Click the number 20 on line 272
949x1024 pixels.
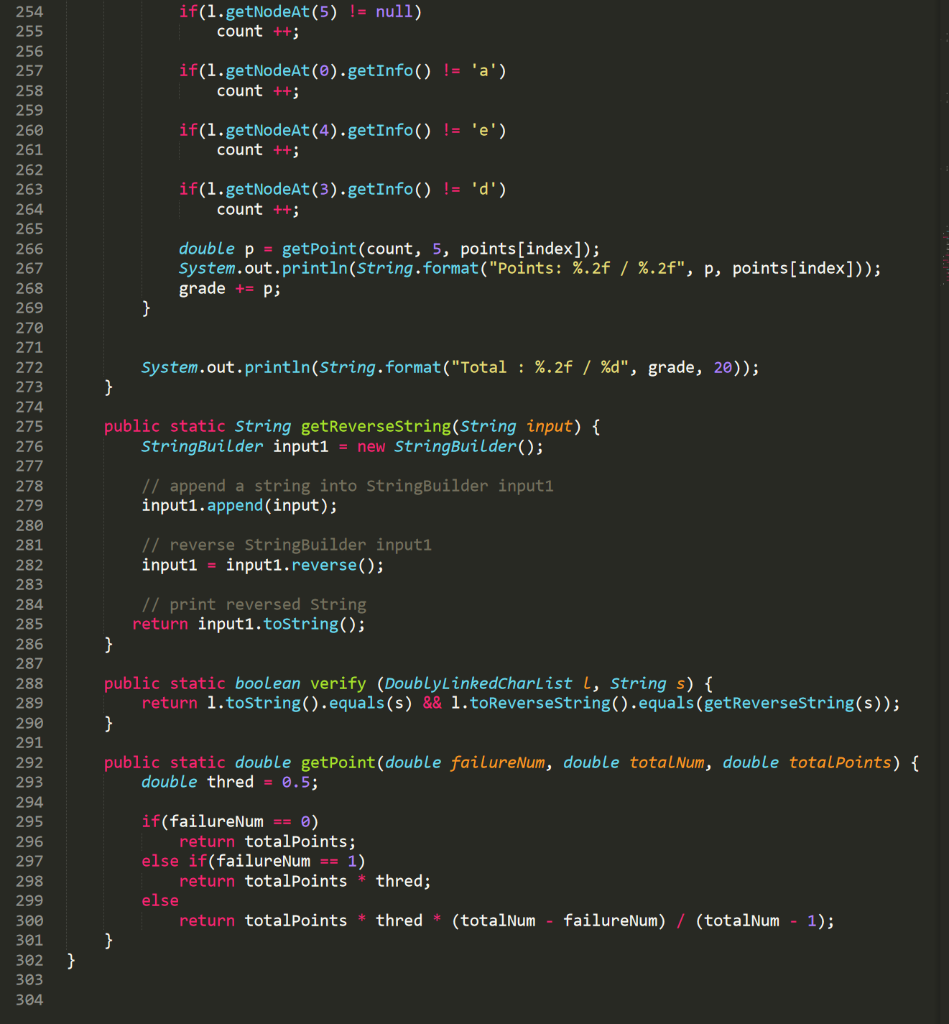pos(722,368)
